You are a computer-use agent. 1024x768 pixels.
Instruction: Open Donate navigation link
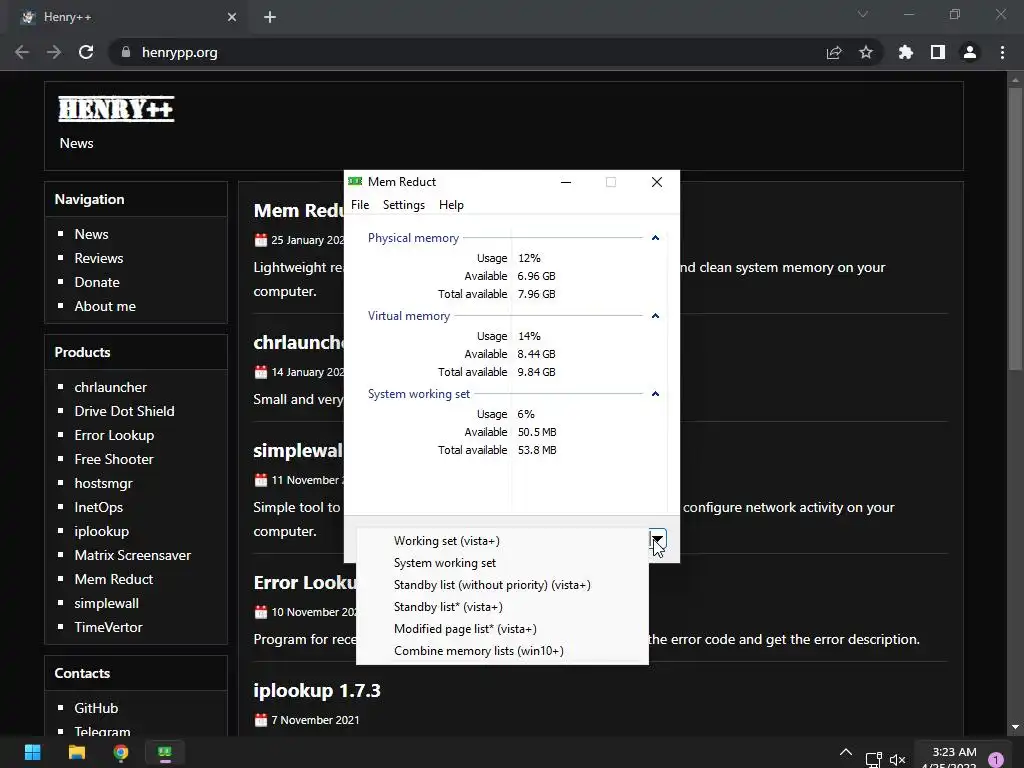[x=97, y=282]
